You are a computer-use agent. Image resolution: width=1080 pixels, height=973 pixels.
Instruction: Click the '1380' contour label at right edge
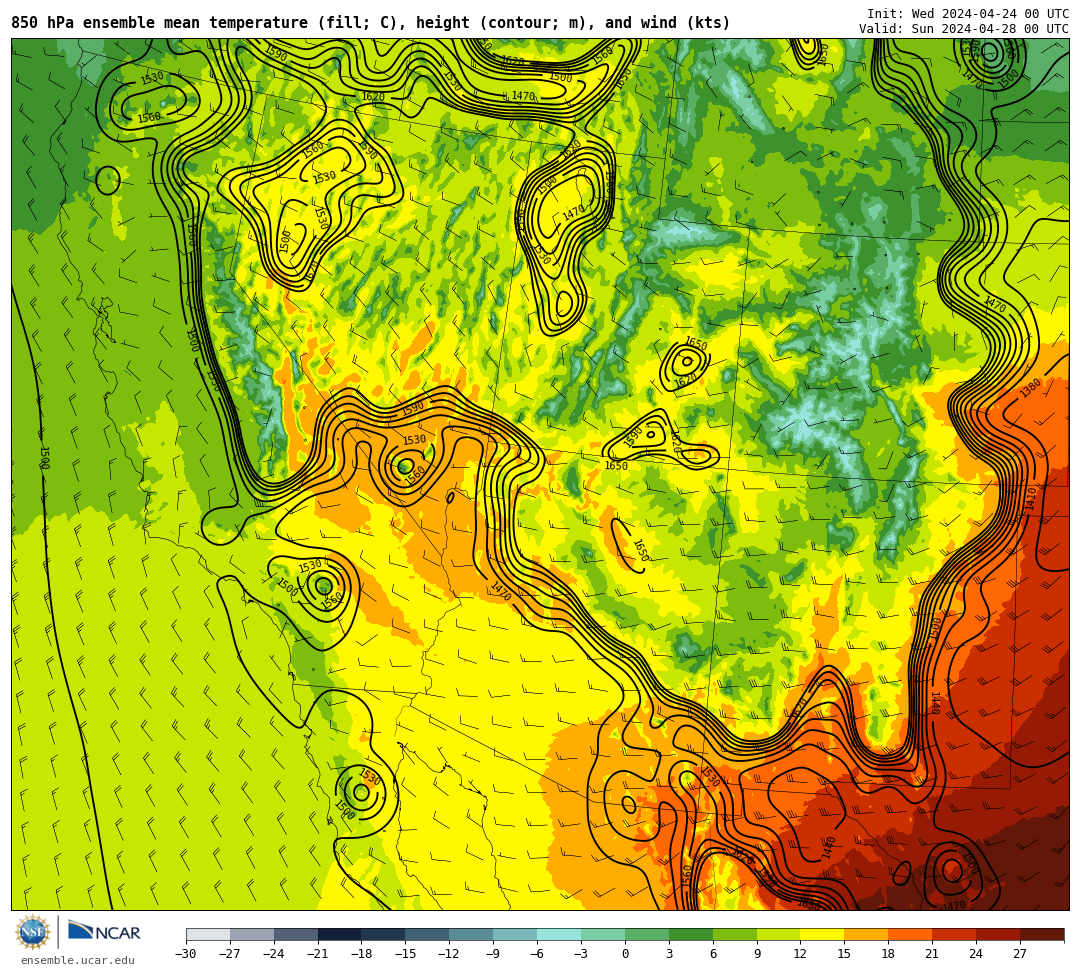tap(1030, 388)
